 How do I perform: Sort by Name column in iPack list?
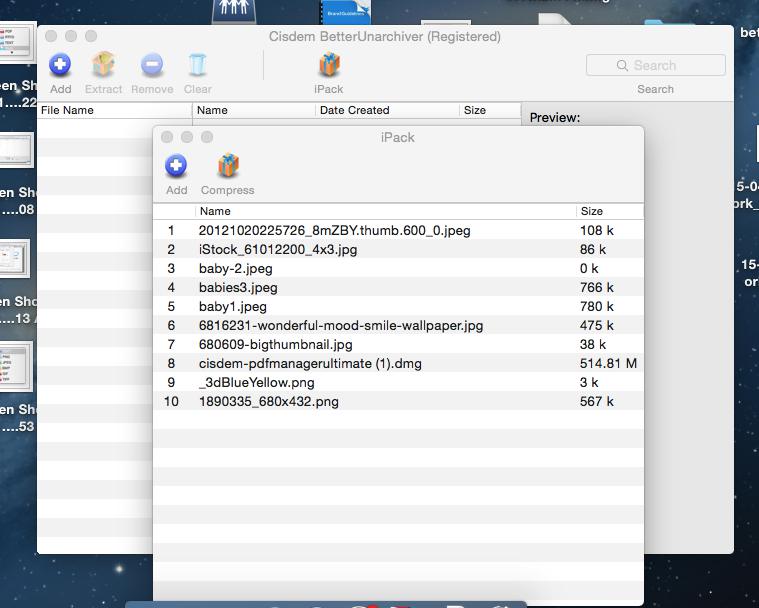(x=385, y=212)
